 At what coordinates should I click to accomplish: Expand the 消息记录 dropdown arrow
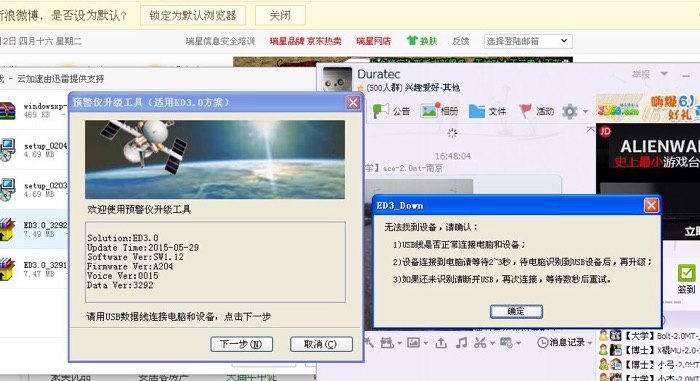(591, 343)
